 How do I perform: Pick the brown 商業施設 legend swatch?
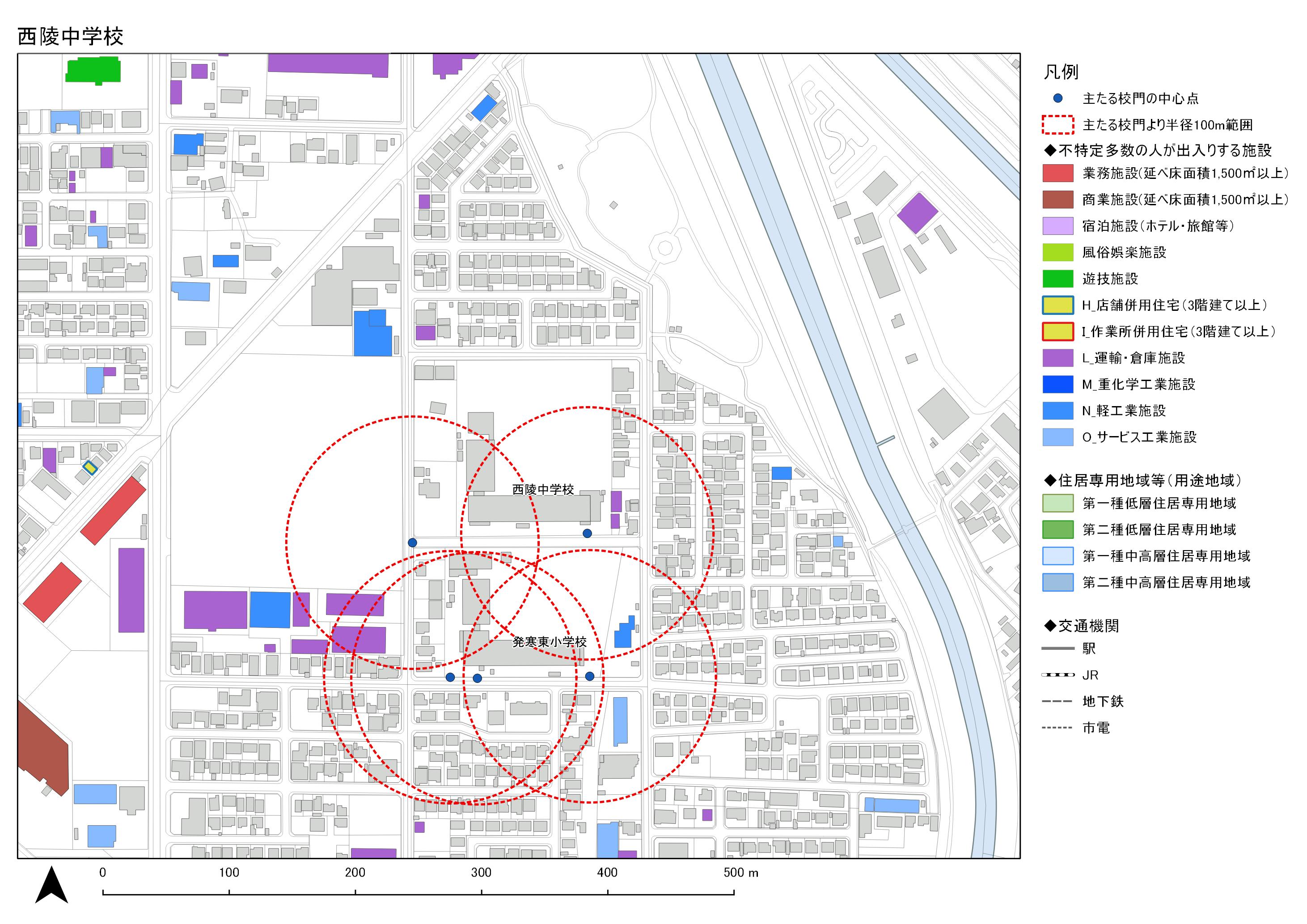click(x=1057, y=199)
